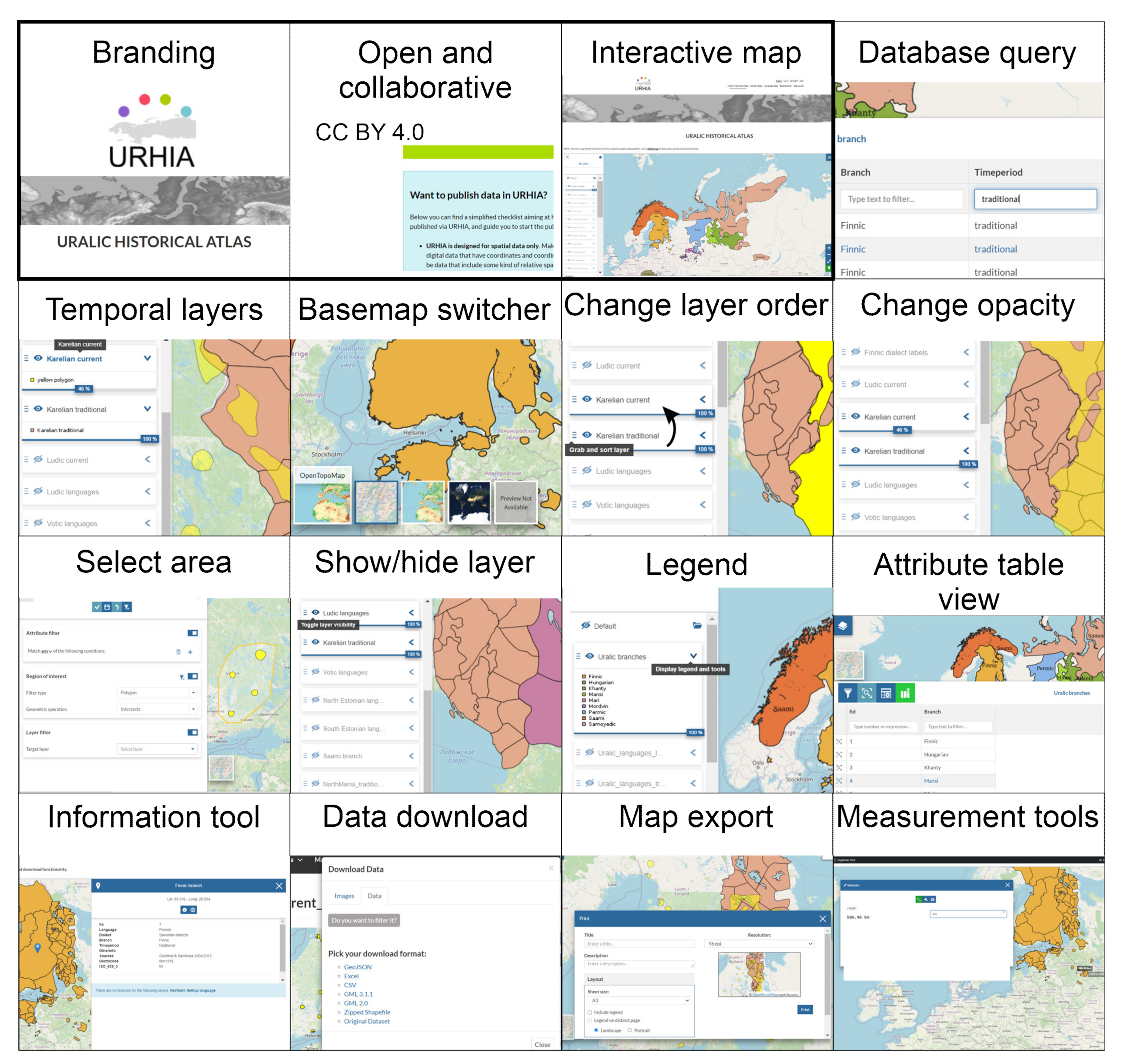Screen dimensions: 1121x1064
Task: Switch to the Images tab in Download Data
Action: 344,896
